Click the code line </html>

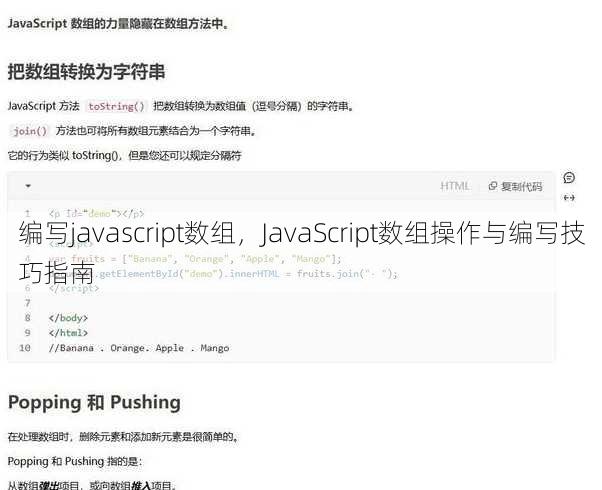tap(68, 333)
